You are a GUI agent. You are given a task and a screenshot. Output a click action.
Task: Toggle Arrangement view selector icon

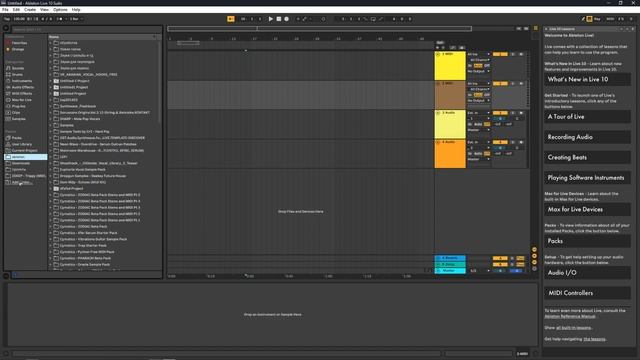click(x=536, y=29)
